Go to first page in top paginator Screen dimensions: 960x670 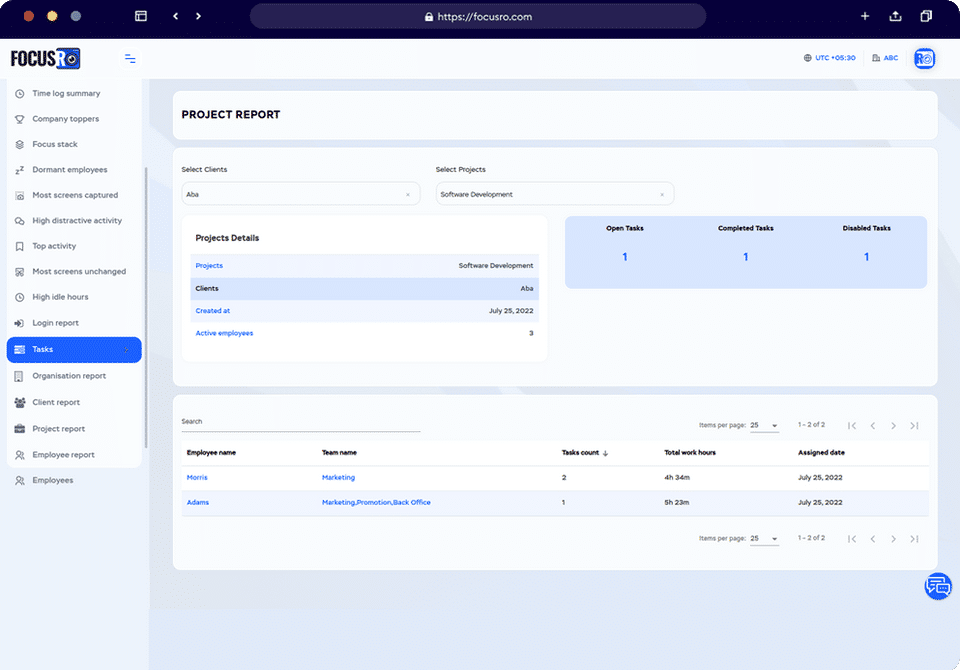click(x=852, y=426)
